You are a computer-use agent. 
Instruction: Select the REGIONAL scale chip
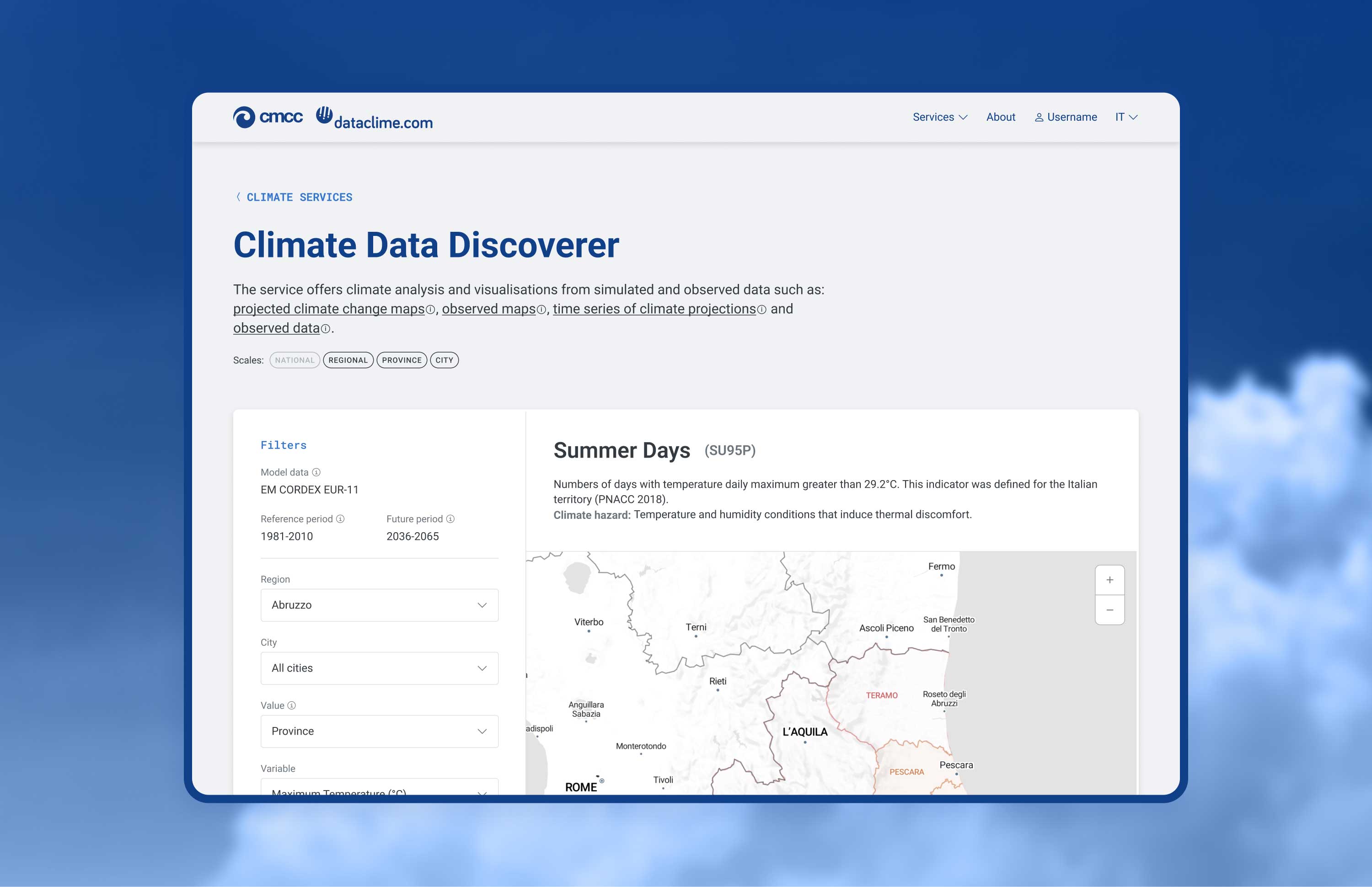[x=348, y=360]
